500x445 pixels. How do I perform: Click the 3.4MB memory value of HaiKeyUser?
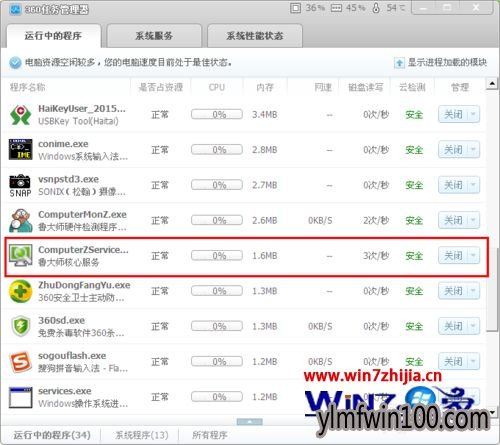pyautogui.click(x=265, y=115)
